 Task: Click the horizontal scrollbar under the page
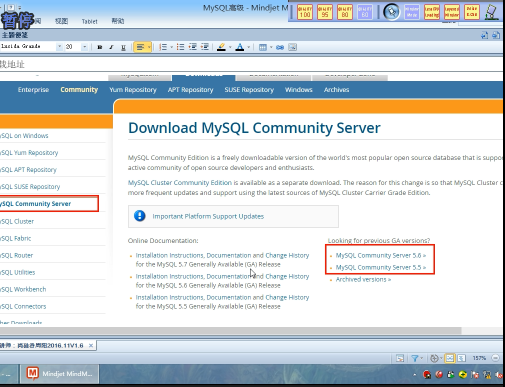(231, 330)
